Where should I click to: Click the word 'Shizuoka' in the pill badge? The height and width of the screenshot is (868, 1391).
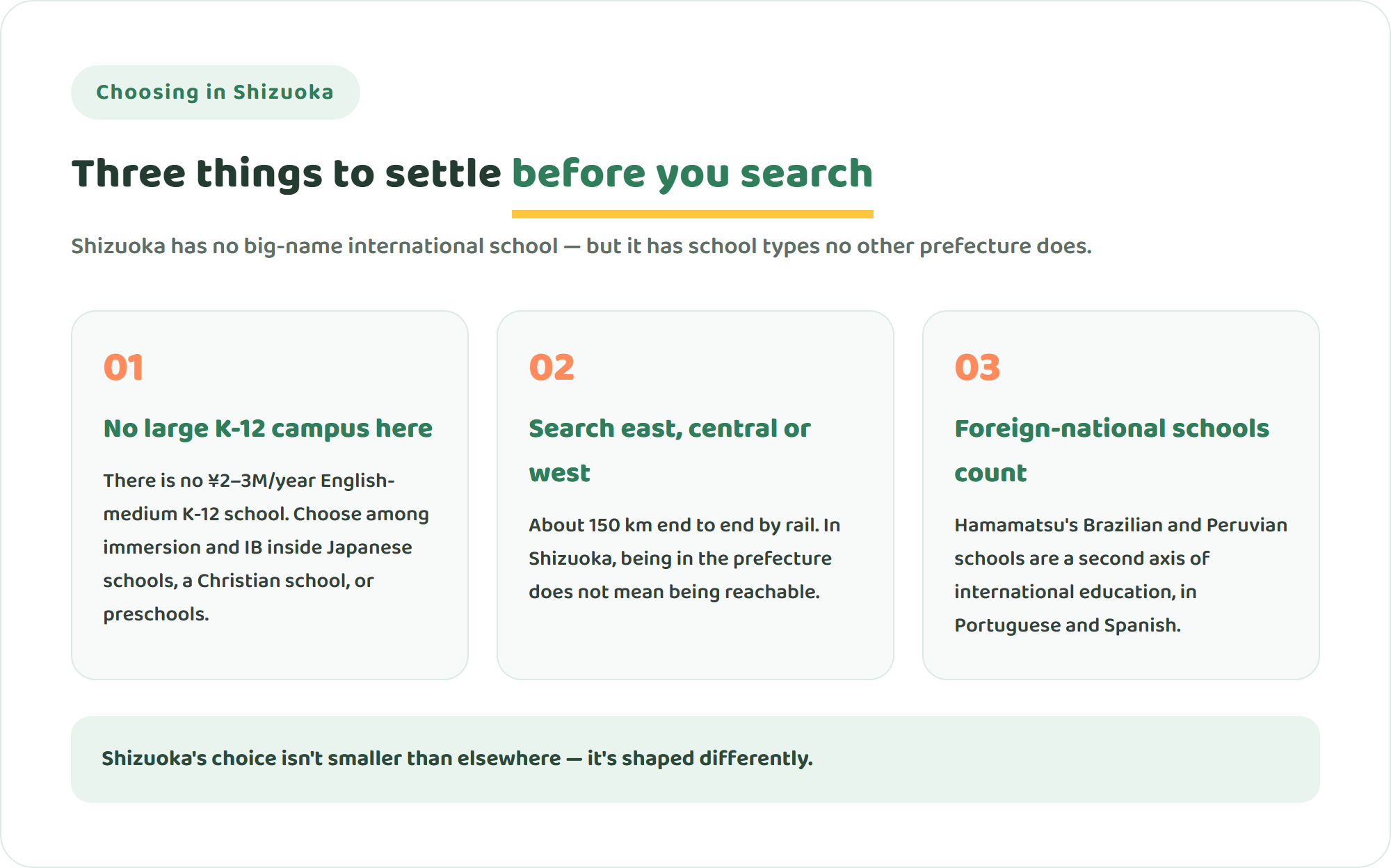(283, 93)
